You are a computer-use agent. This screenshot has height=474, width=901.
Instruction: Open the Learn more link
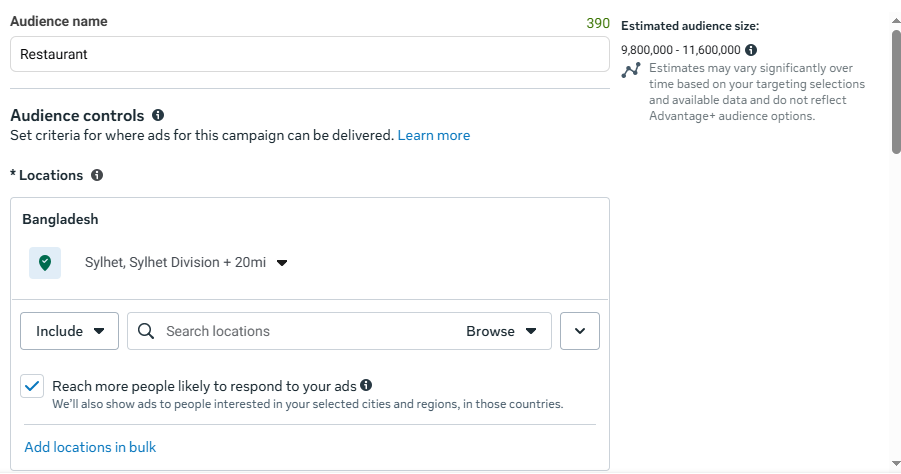tap(433, 135)
